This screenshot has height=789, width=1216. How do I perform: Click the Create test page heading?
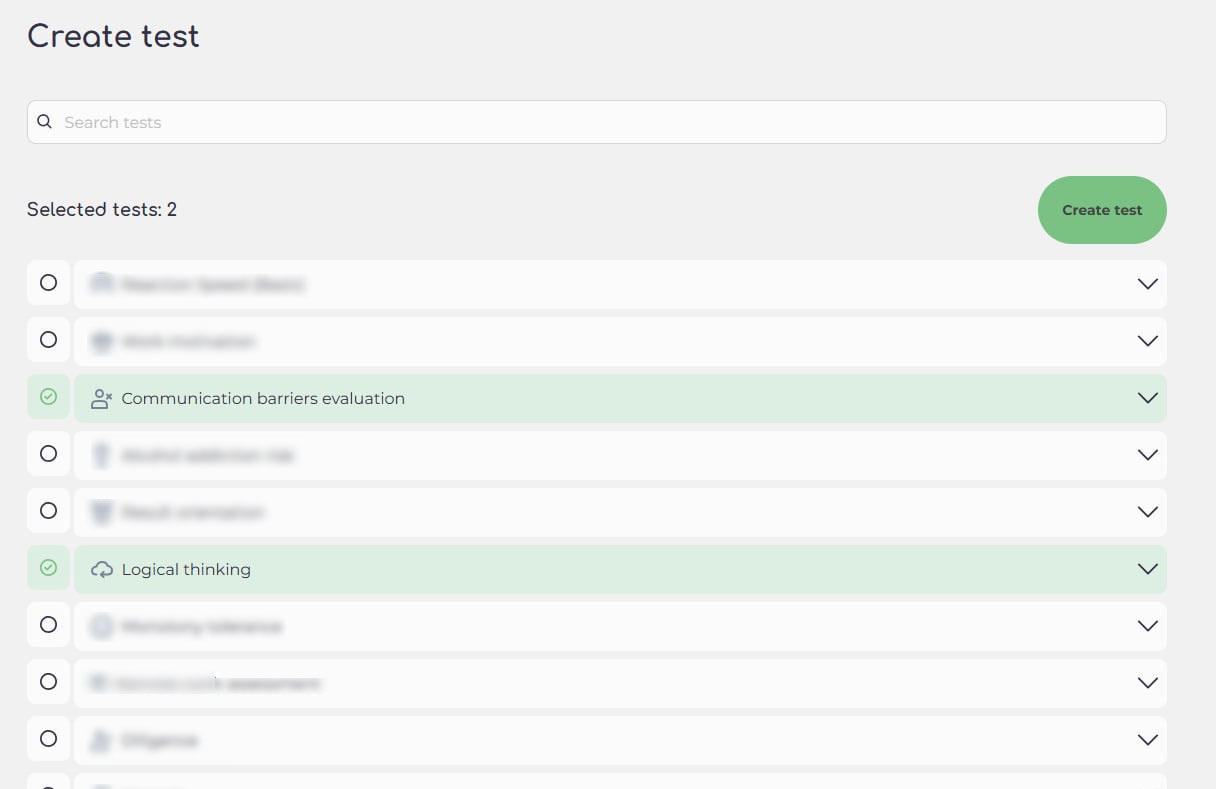click(113, 36)
